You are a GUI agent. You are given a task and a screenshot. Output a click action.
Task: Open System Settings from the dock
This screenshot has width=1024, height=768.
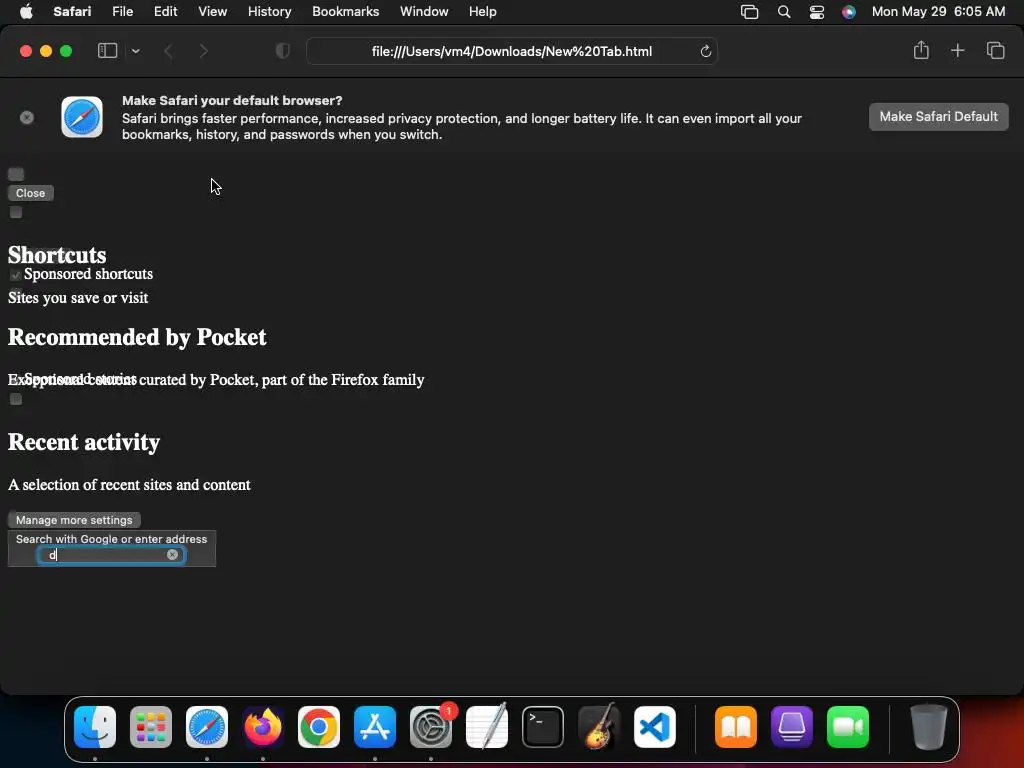click(x=430, y=727)
